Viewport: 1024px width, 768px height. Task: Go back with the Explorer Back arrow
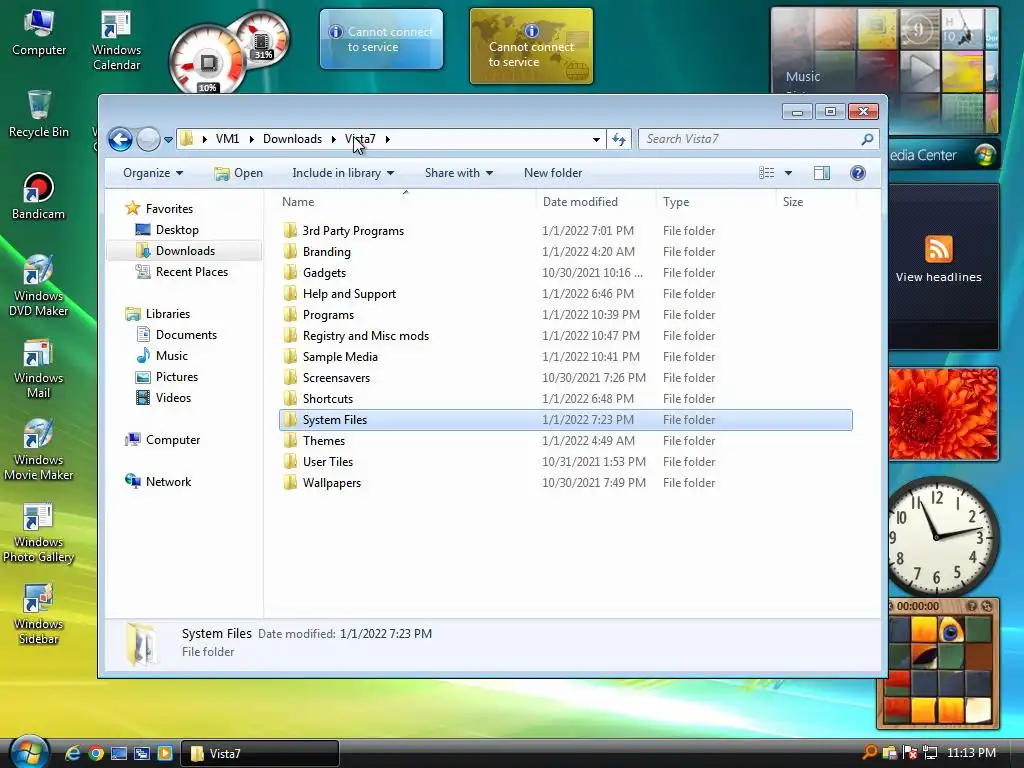click(x=121, y=139)
